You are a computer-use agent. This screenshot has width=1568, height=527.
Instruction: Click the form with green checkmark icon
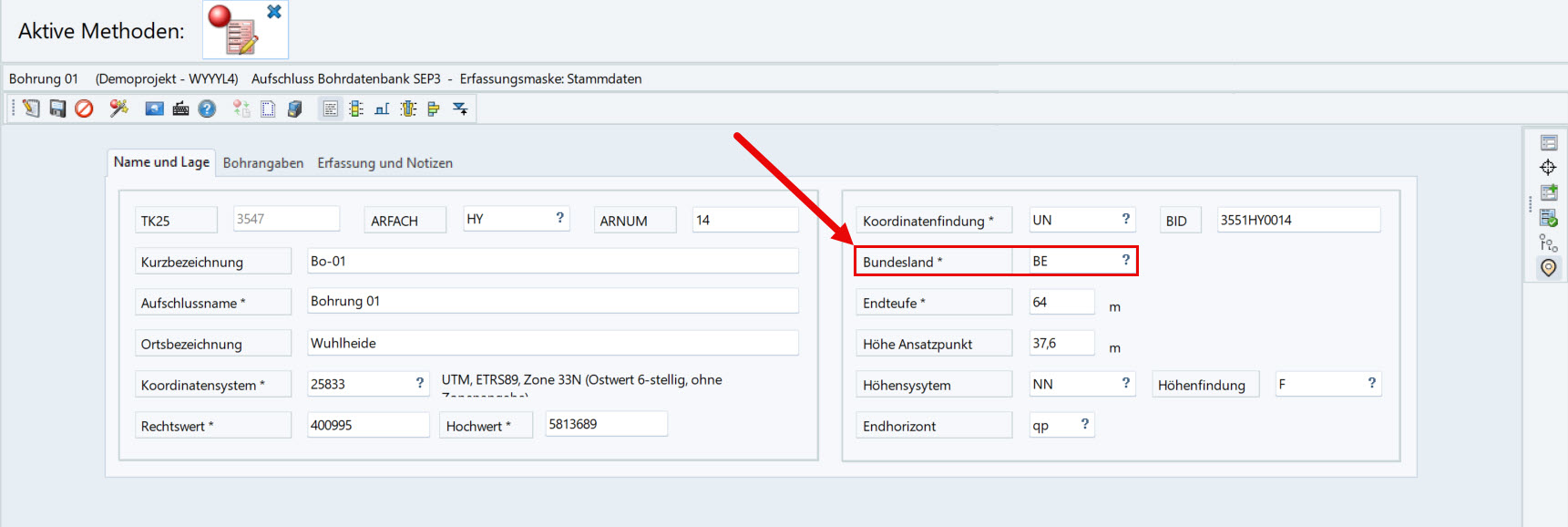click(1548, 217)
